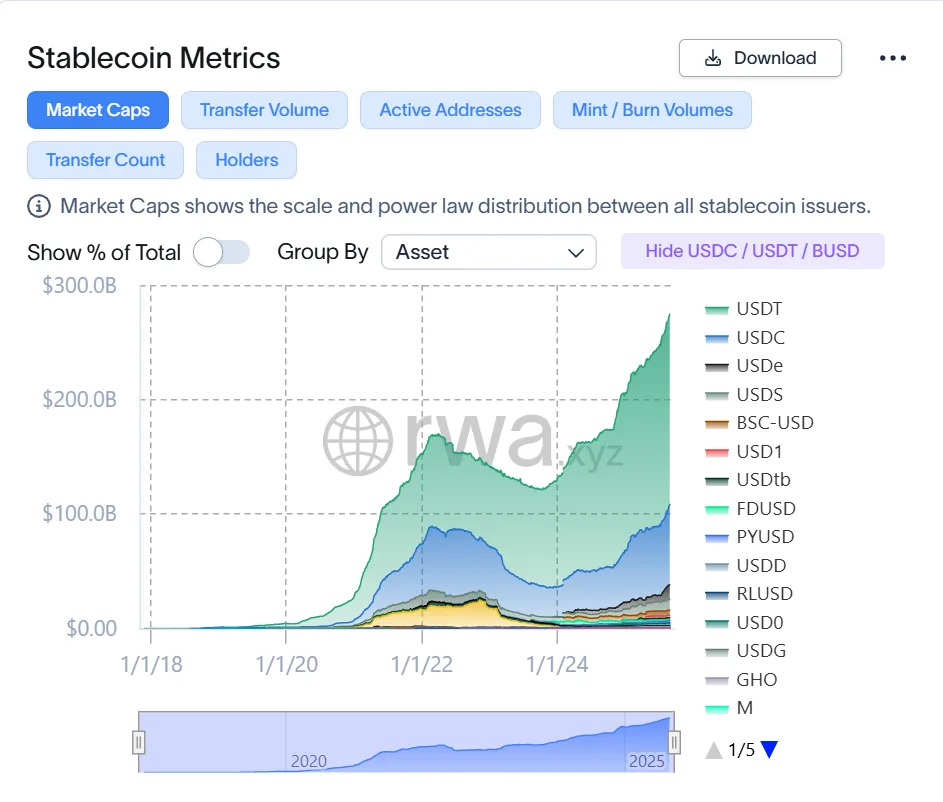
Task: Click the download icon next to Download text
Action: 714,58
